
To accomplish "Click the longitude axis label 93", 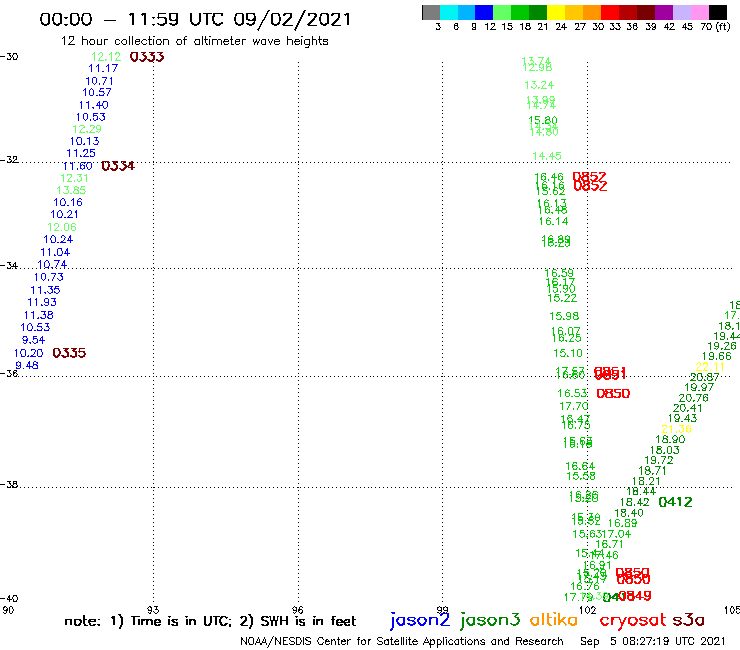I will 153,610.
